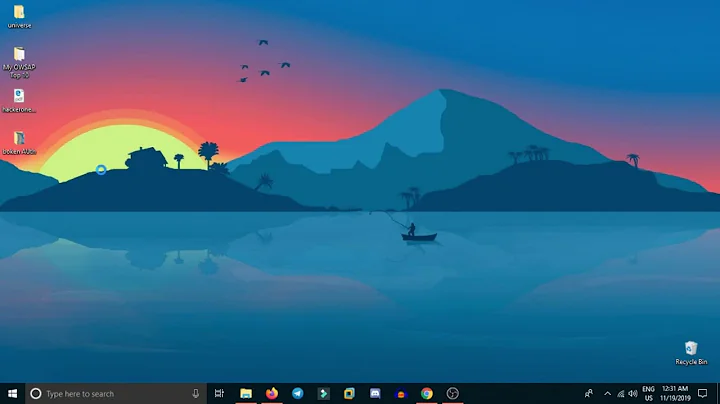Viewport: 720px width, 404px height.
Task: Open the network status tray icon
Action: 620,393
